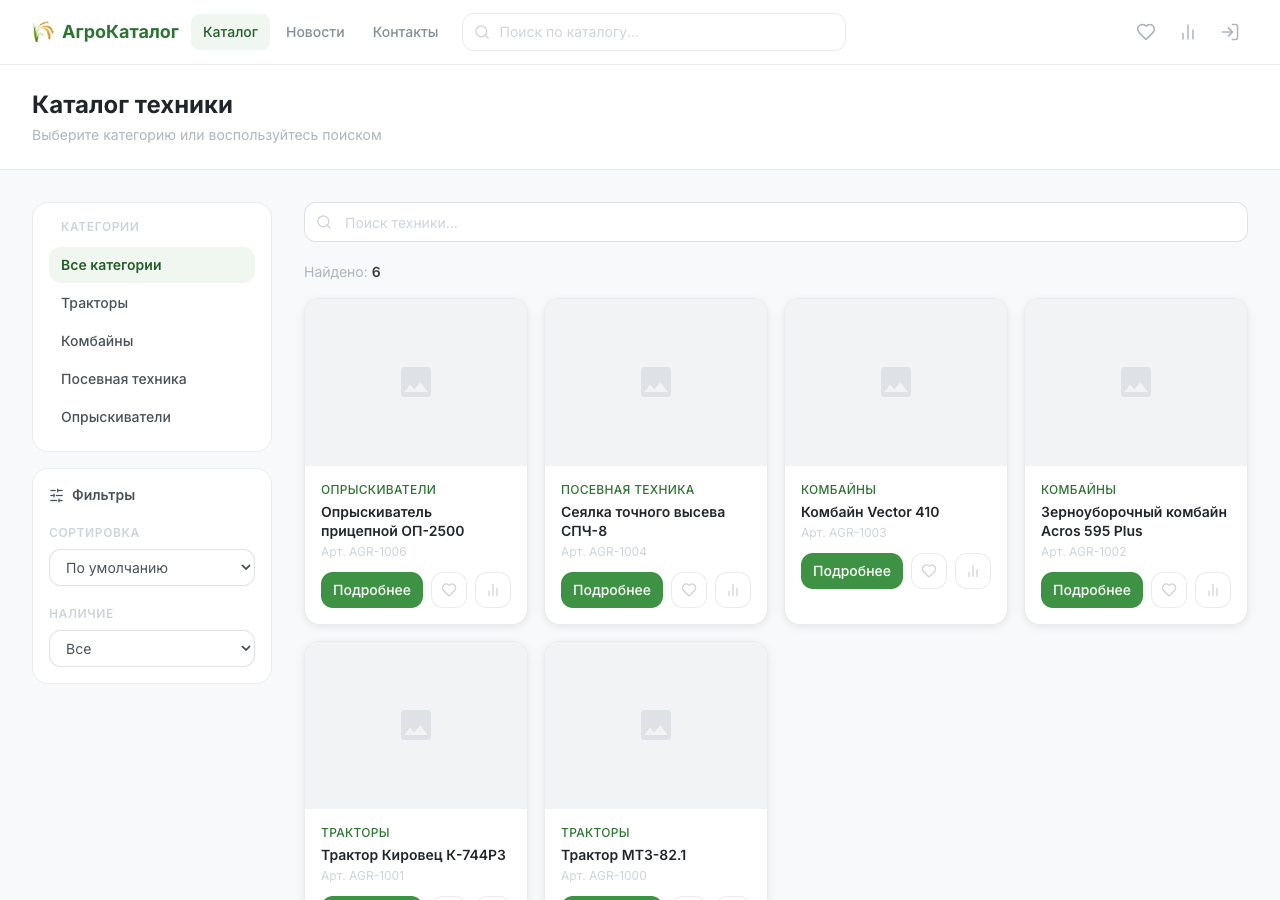Click the ОПРЫСКИВАТЕЛИ label on ОП-2500 card

point(378,490)
